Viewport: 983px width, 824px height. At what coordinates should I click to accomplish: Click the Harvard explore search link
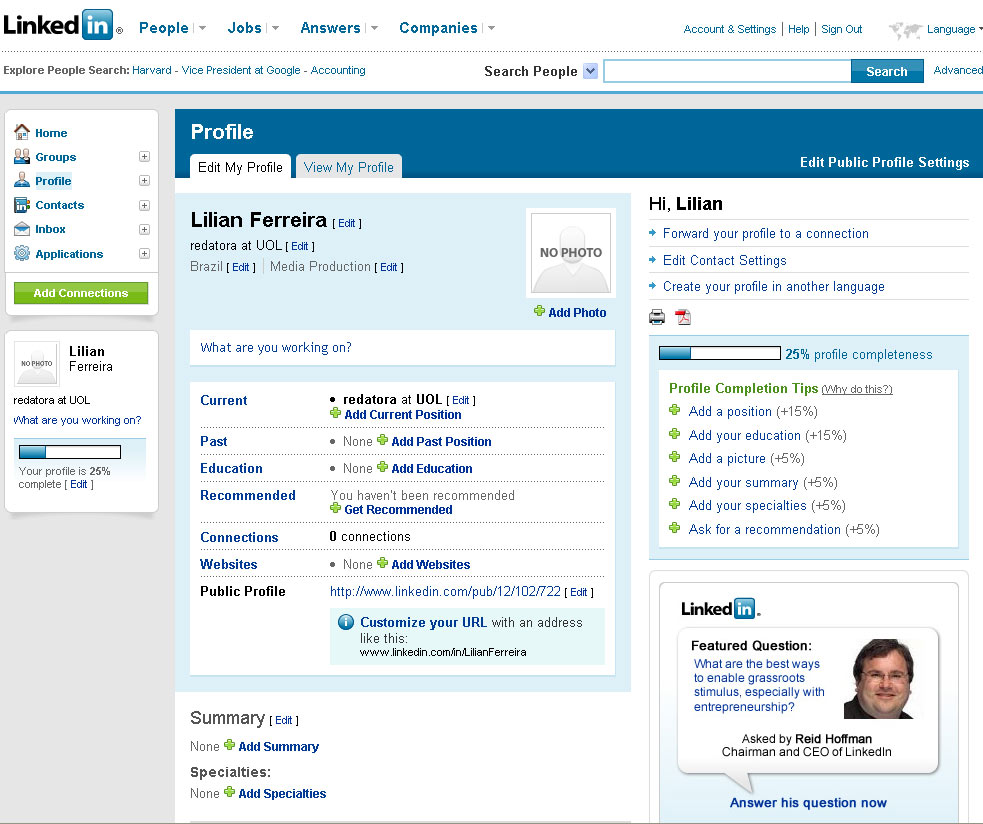click(x=152, y=70)
